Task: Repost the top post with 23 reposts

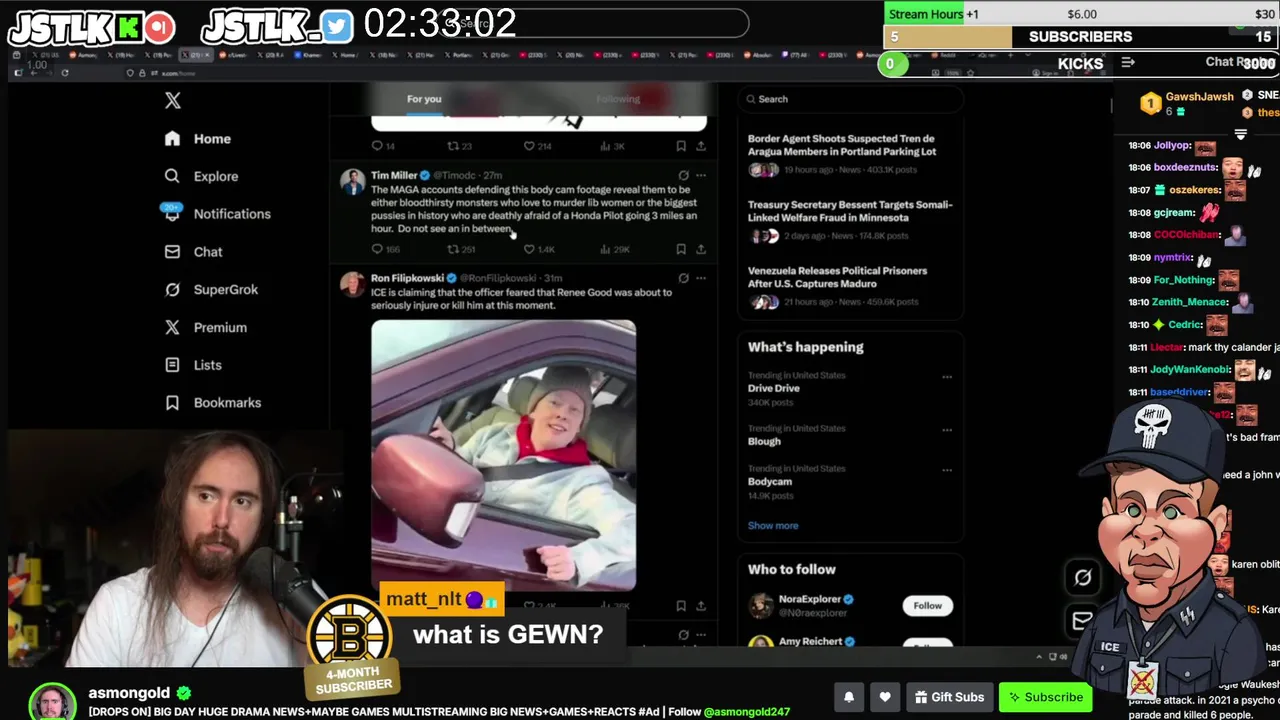Action: pyautogui.click(x=460, y=146)
